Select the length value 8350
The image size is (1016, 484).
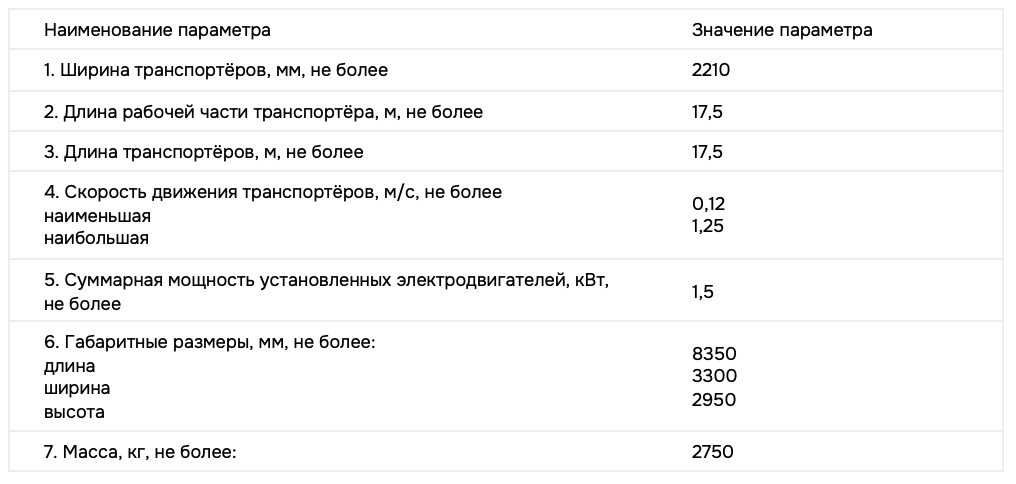click(x=714, y=354)
